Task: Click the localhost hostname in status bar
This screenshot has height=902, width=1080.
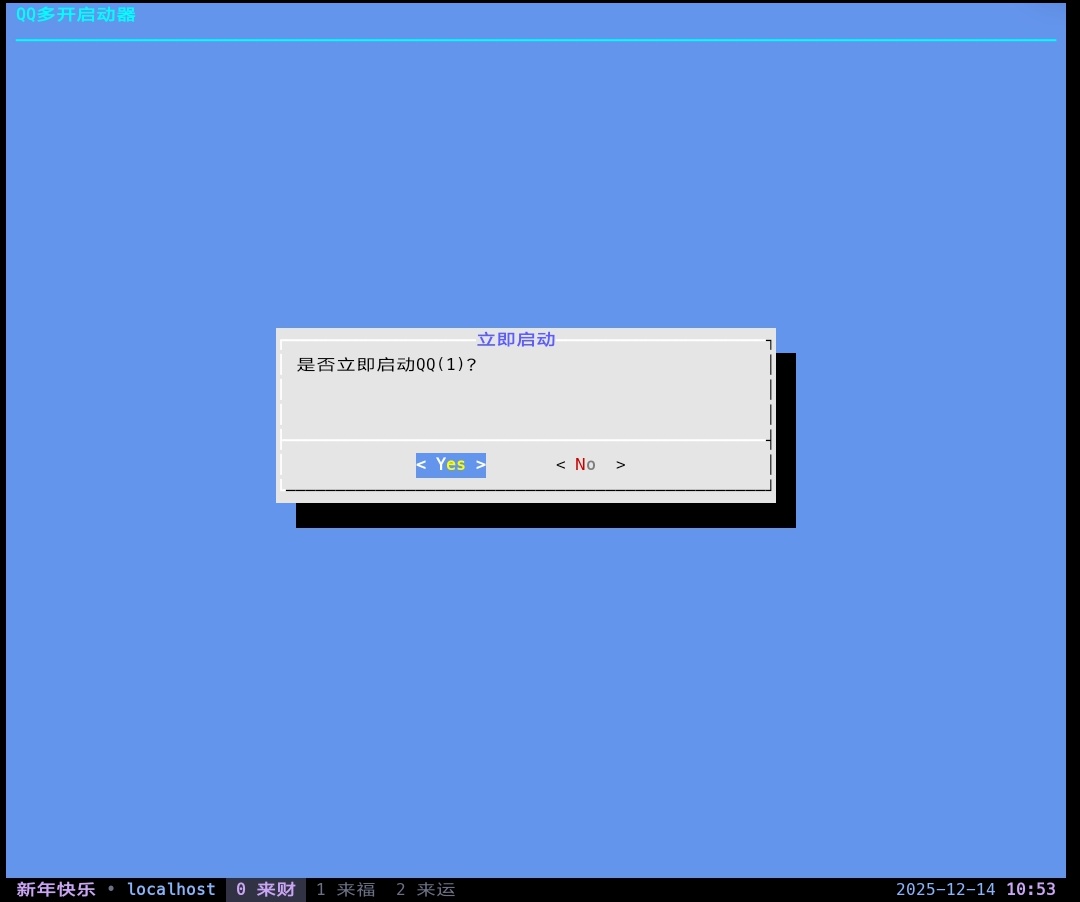Action: (x=171, y=889)
